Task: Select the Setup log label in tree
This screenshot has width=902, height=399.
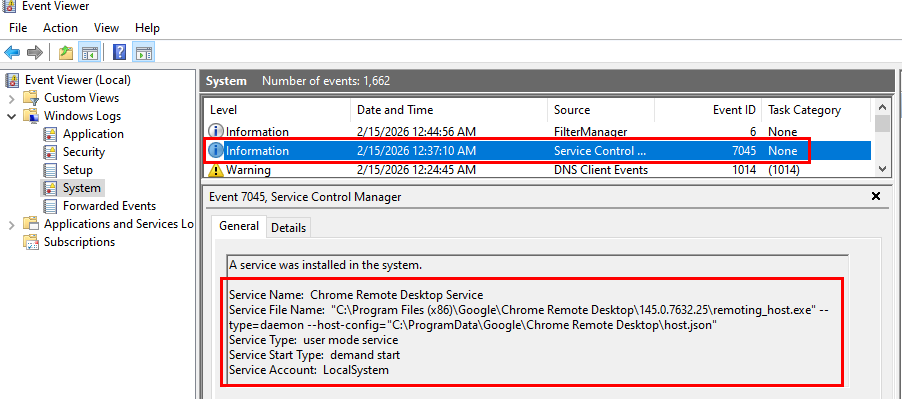Action: click(x=78, y=170)
